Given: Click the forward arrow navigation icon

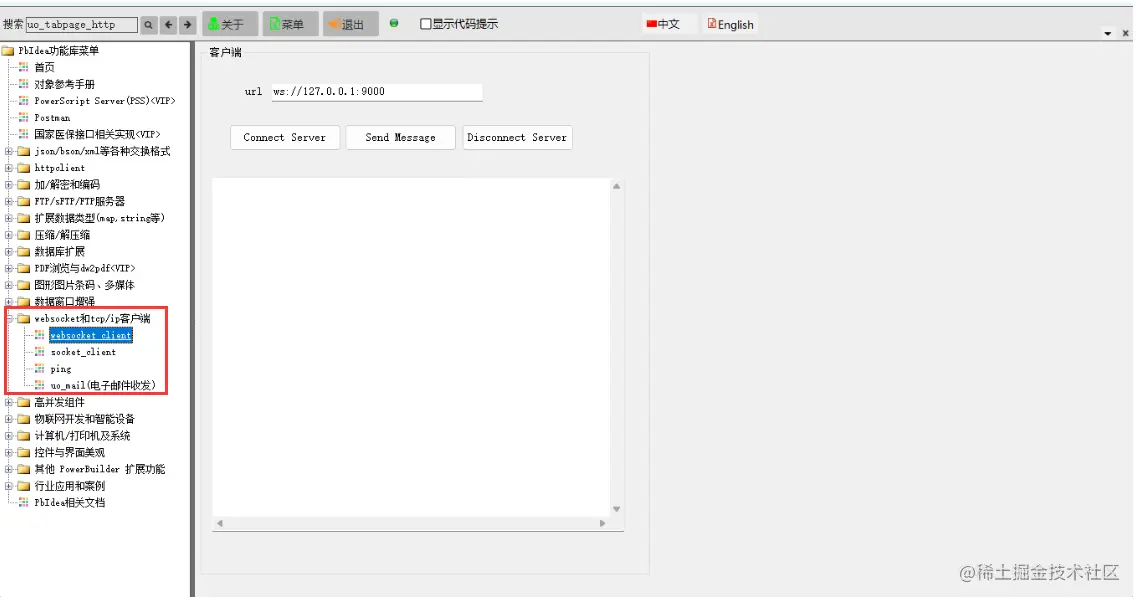Looking at the screenshot, I should (188, 24).
